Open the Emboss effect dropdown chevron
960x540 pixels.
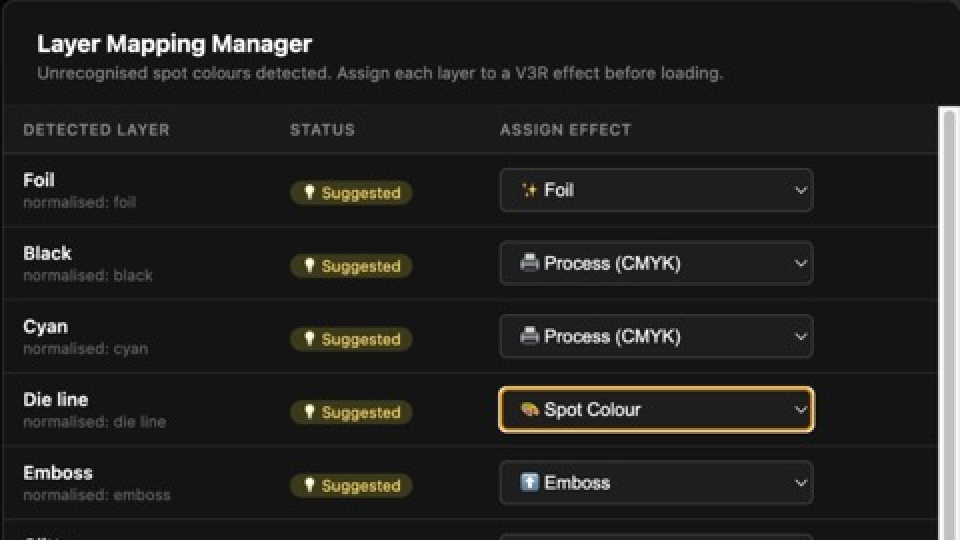[800, 482]
